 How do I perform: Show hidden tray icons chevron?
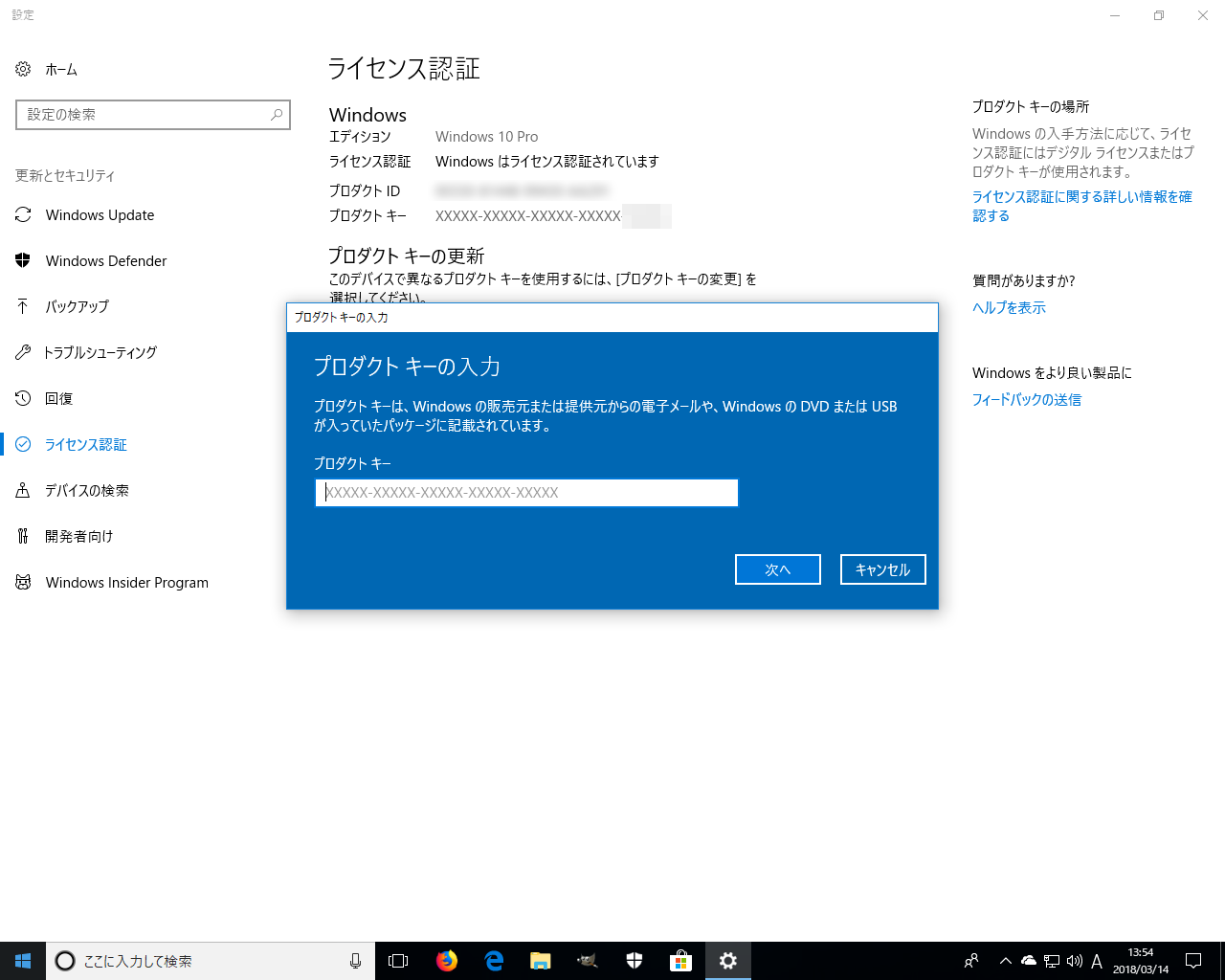(x=1005, y=961)
